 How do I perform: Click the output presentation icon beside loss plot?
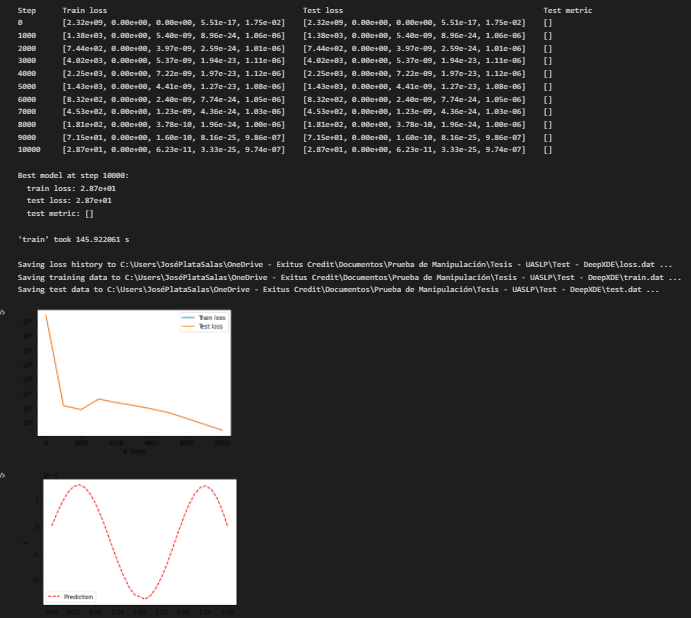tap(2, 313)
